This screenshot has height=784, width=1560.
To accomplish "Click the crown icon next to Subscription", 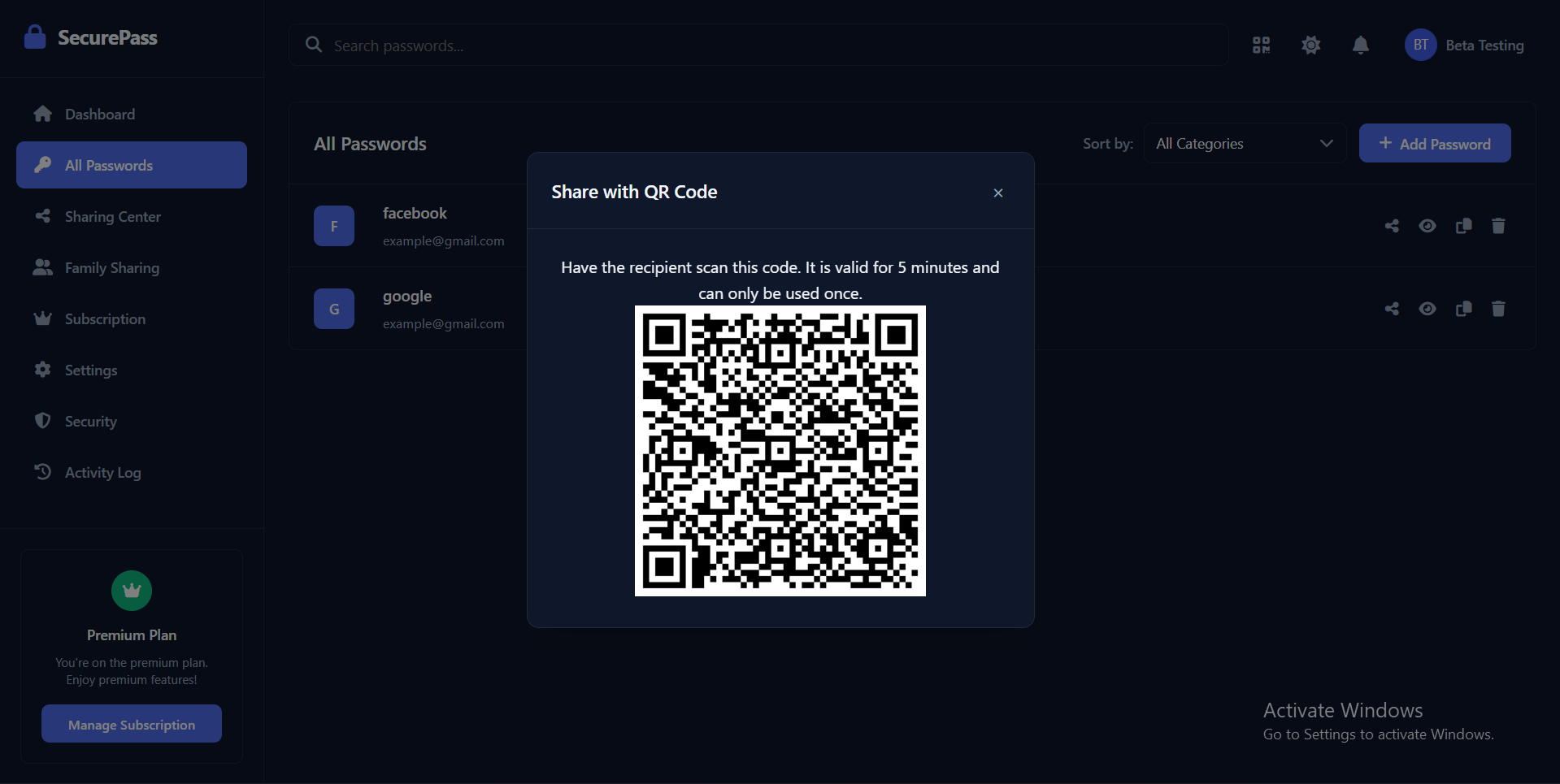I will pos(42,318).
